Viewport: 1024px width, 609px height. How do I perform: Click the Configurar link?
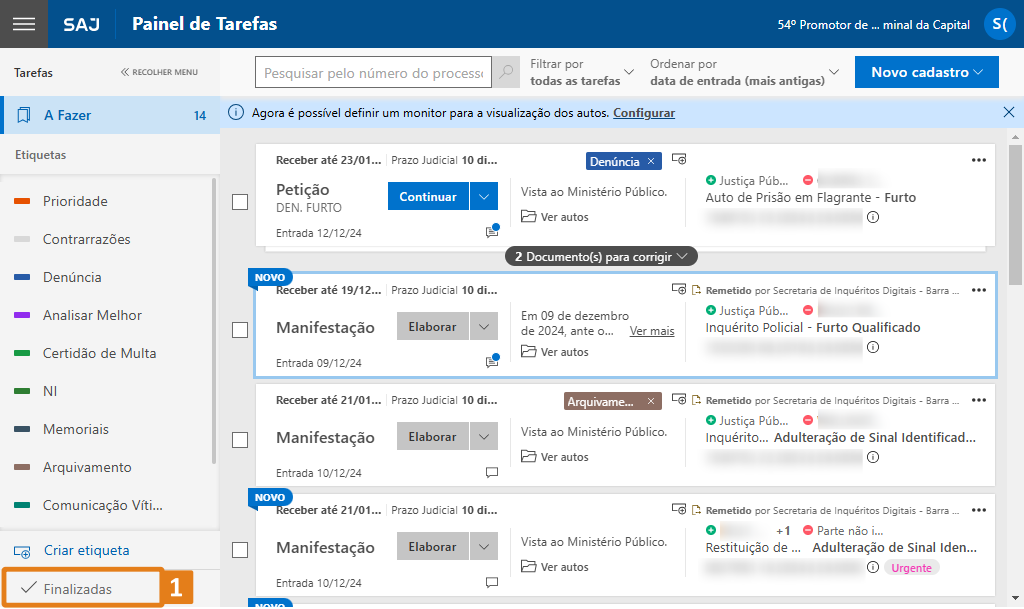pyautogui.click(x=643, y=113)
